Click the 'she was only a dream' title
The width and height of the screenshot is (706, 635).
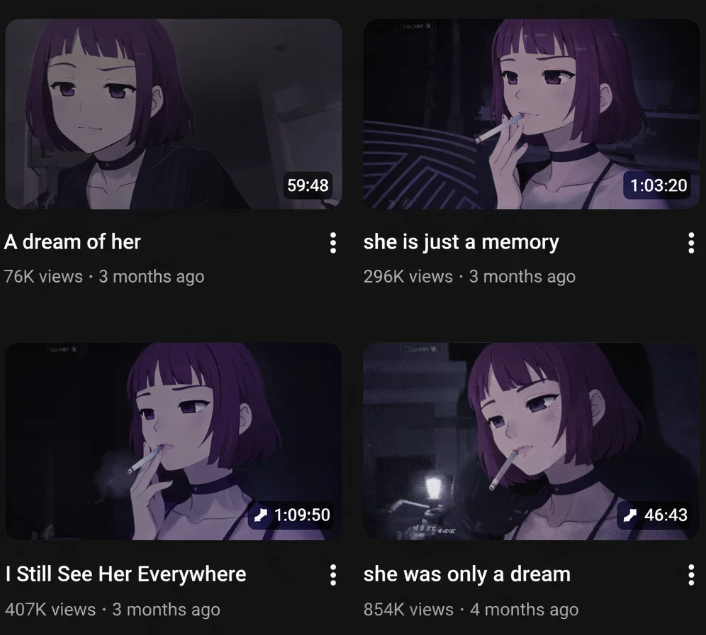click(x=467, y=575)
